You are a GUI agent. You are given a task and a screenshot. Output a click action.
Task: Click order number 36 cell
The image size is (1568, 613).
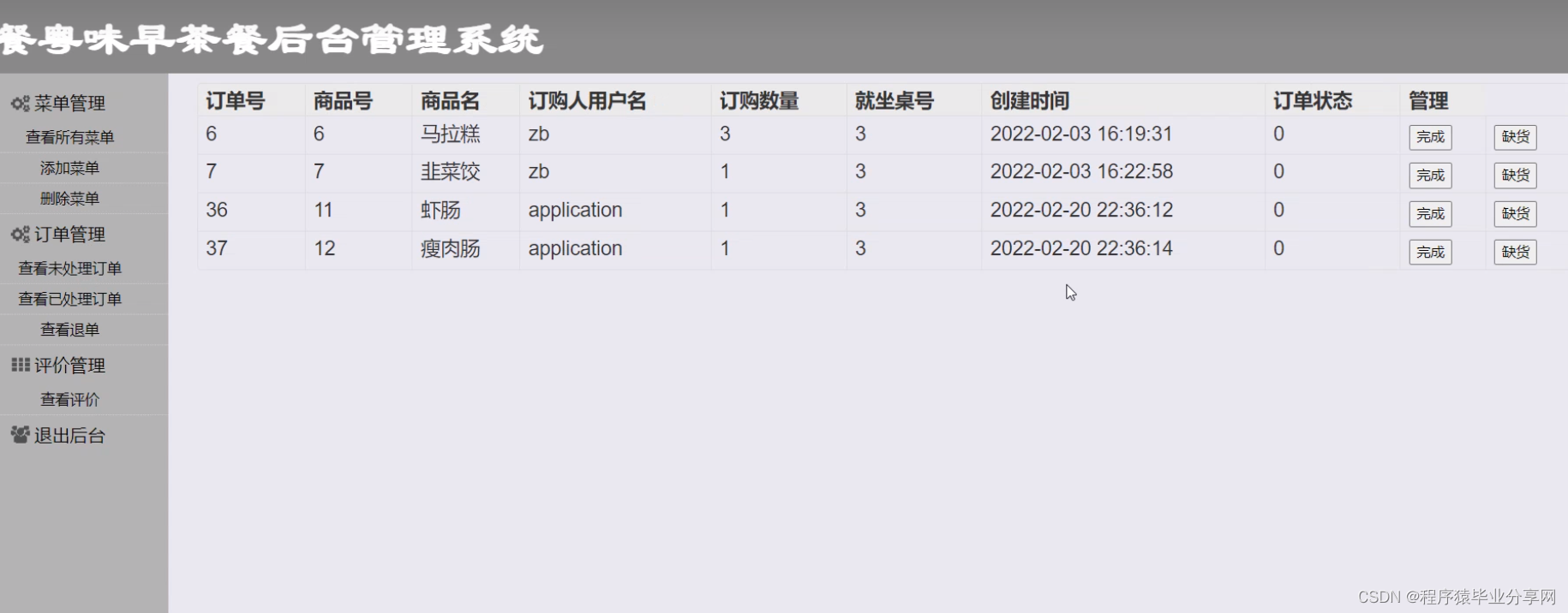point(217,211)
